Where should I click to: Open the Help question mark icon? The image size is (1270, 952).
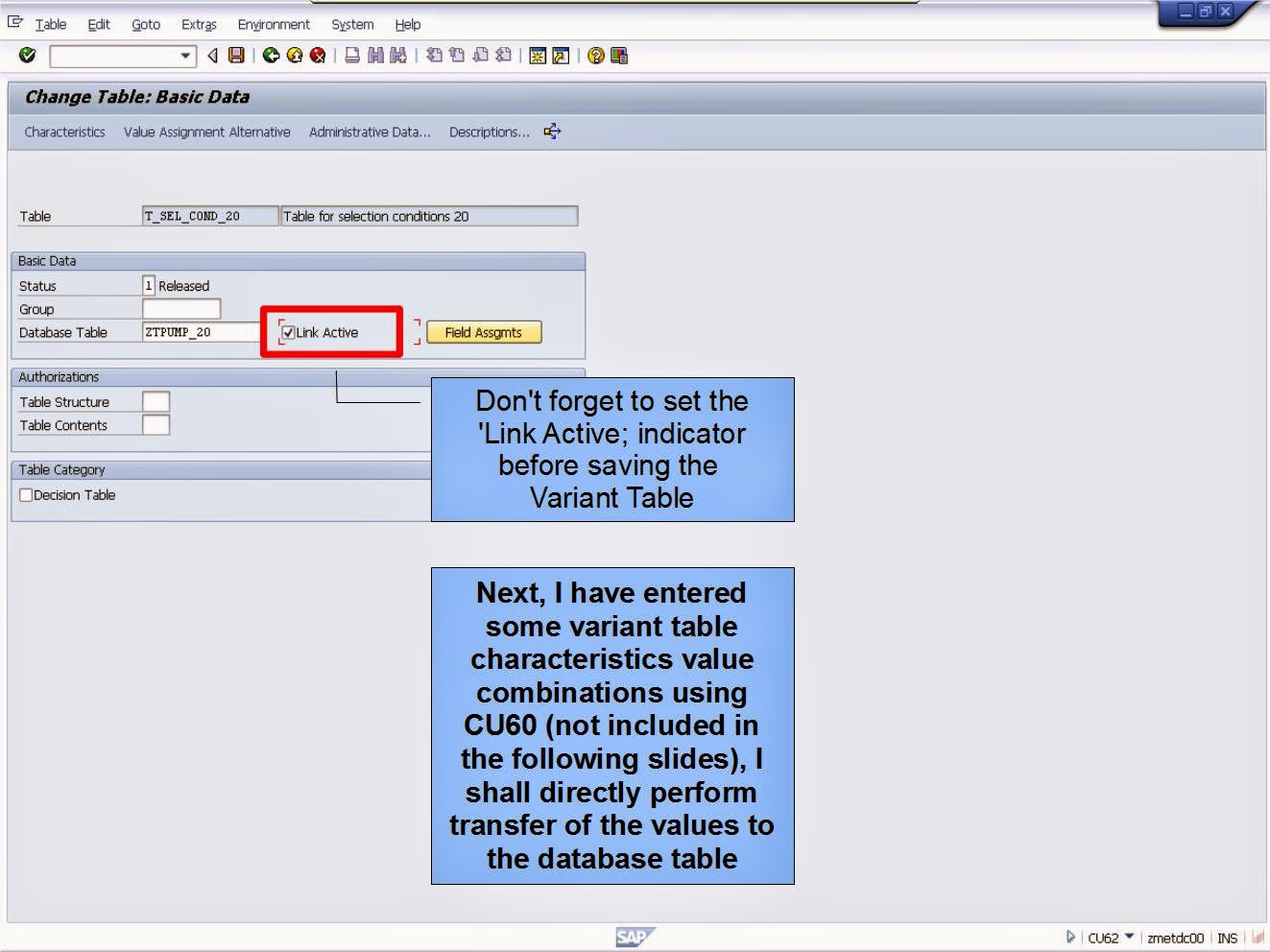tap(596, 56)
